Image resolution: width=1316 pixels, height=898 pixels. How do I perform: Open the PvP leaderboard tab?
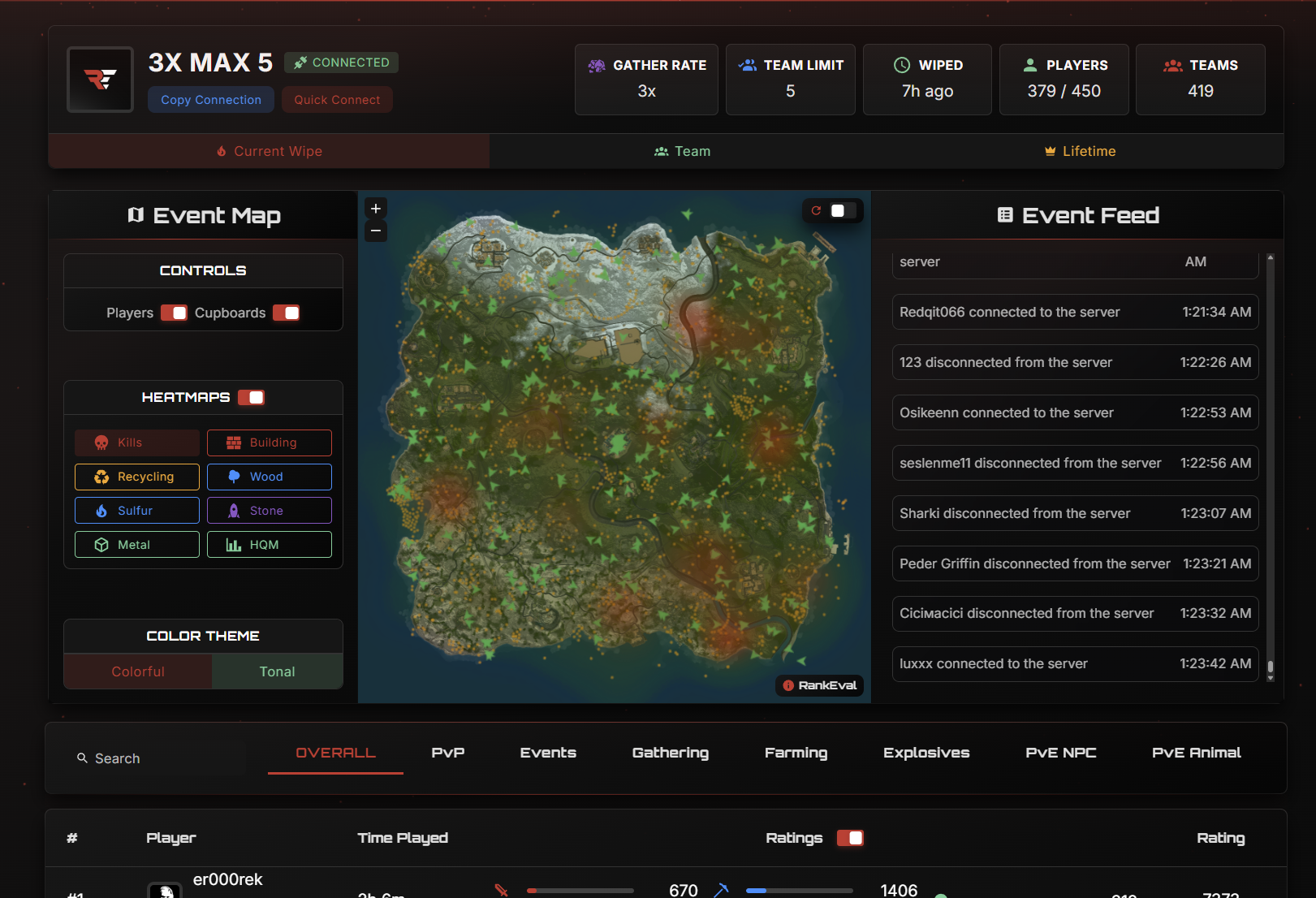(x=448, y=753)
